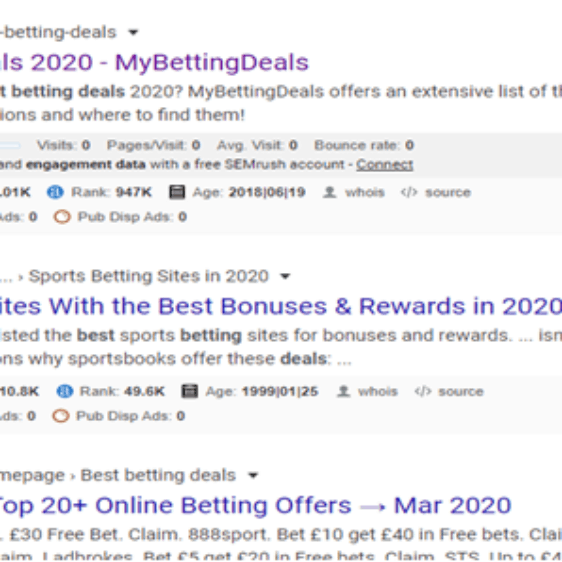Click the Sports Betting Sites in 2020 breadcrumb
The image size is (562, 562).
coord(149,276)
